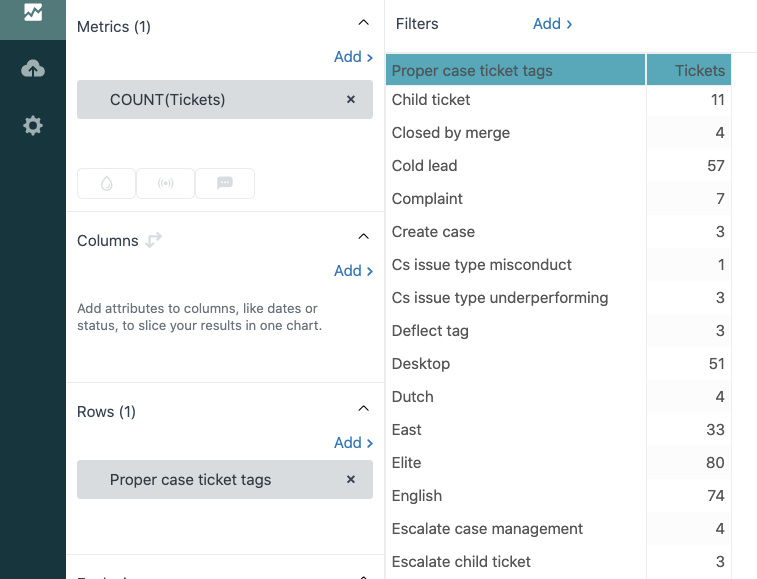Open settings gear in left sidebar
The height and width of the screenshot is (579, 757).
[33, 126]
